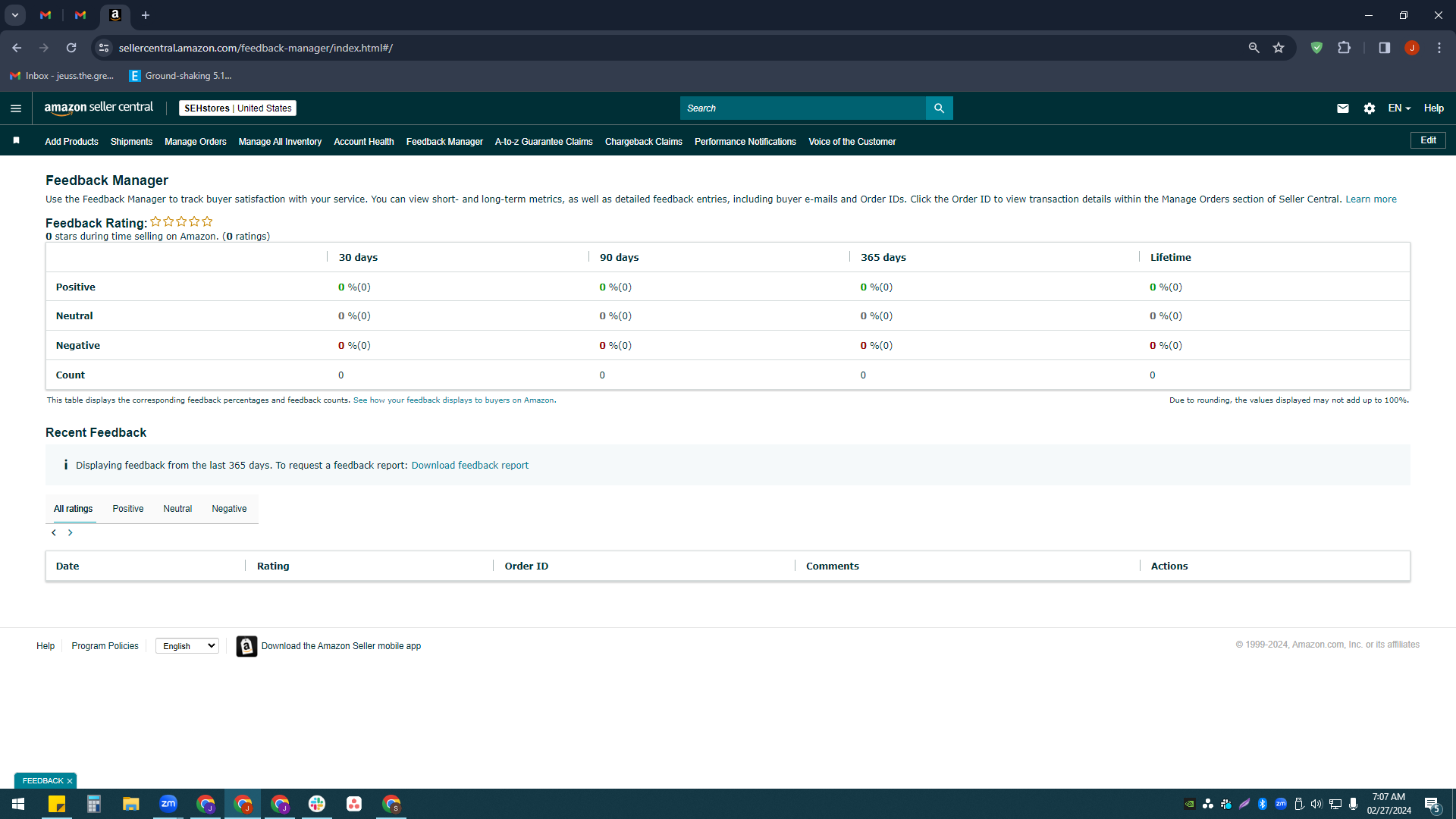Click Download feedback report link
The width and height of the screenshot is (1456, 819).
click(x=470, y=466)
